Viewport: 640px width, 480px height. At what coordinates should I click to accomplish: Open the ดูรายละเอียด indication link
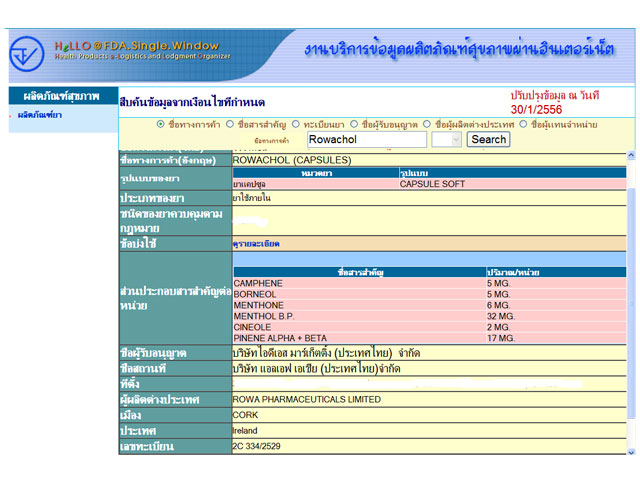pyautogui.click(x=256, y=244)
